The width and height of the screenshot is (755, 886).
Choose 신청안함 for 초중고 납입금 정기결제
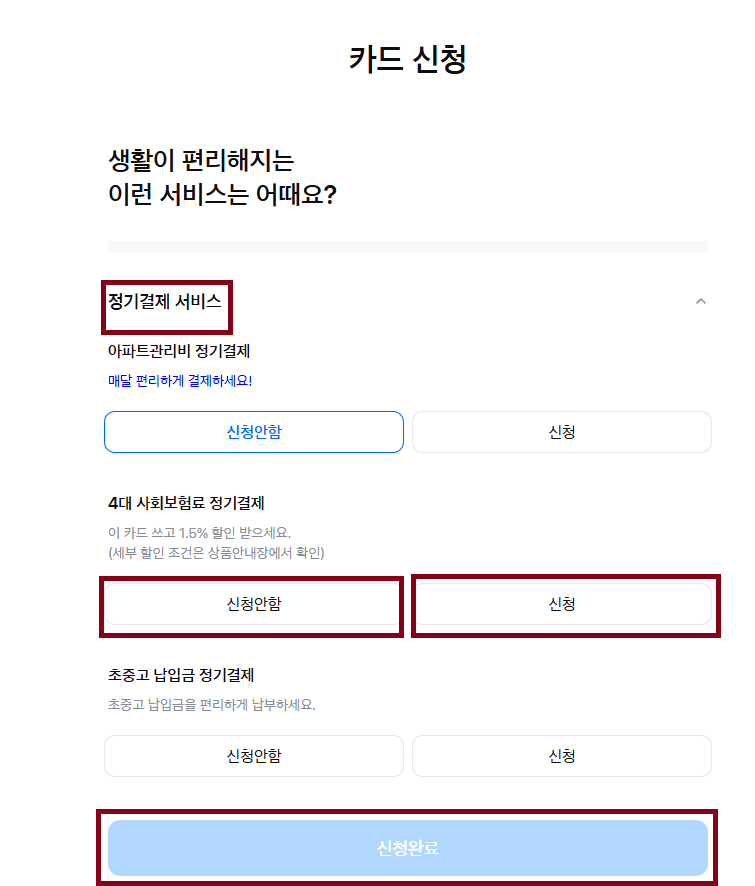(254, 756)
